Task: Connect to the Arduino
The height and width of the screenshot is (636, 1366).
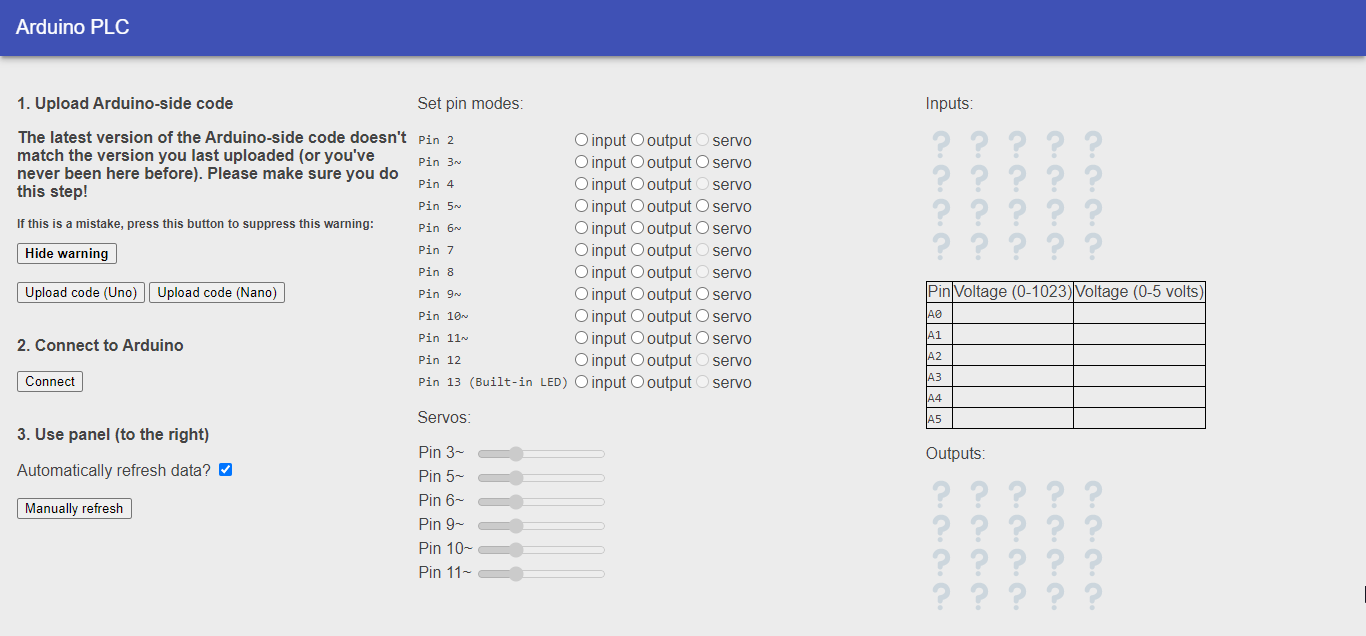Action: [x=50, y=382]
